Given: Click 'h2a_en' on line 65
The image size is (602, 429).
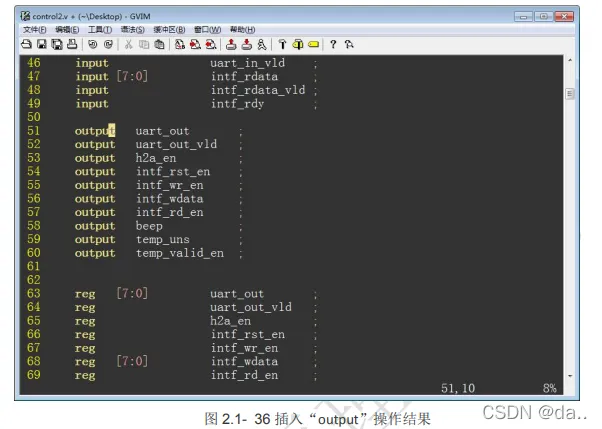Looking at the screenshot, I should pos(230,321).
